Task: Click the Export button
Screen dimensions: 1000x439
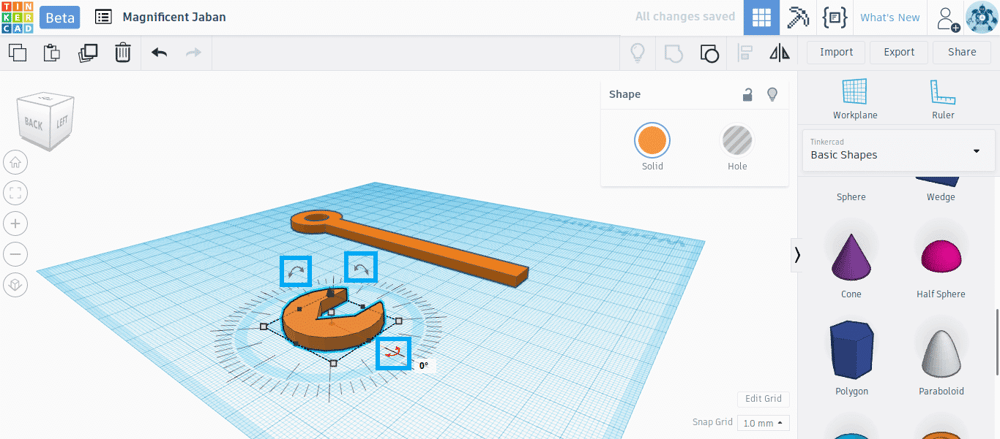Action: 899,52
